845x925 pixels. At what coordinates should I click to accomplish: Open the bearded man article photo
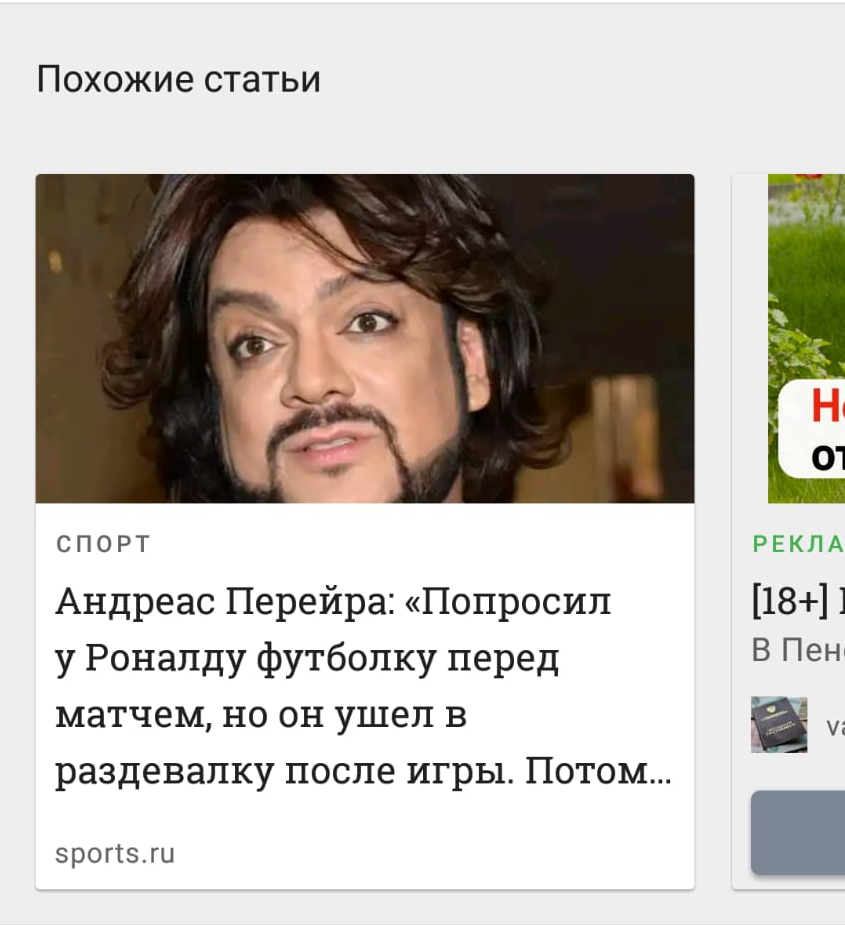tap(365, 339)
